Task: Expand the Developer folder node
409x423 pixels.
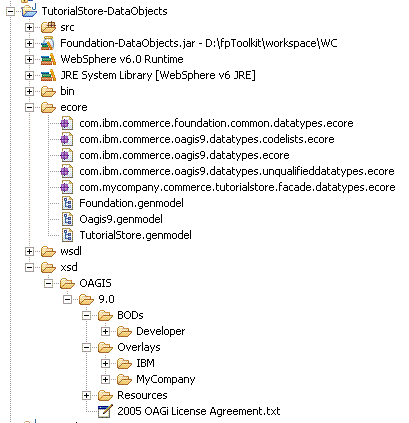Action: [105, 331]
